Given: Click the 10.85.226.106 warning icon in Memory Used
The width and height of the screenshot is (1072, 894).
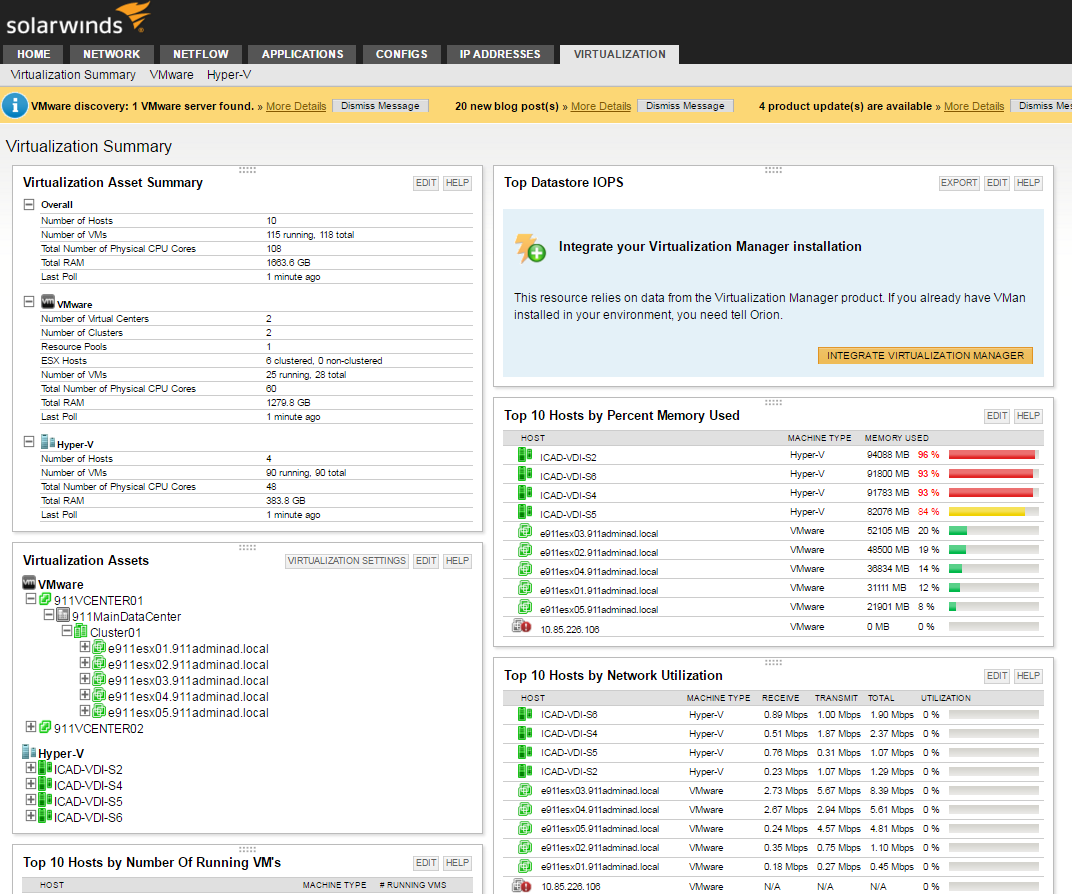Looking at the screenshot, I should click(522, 626).
